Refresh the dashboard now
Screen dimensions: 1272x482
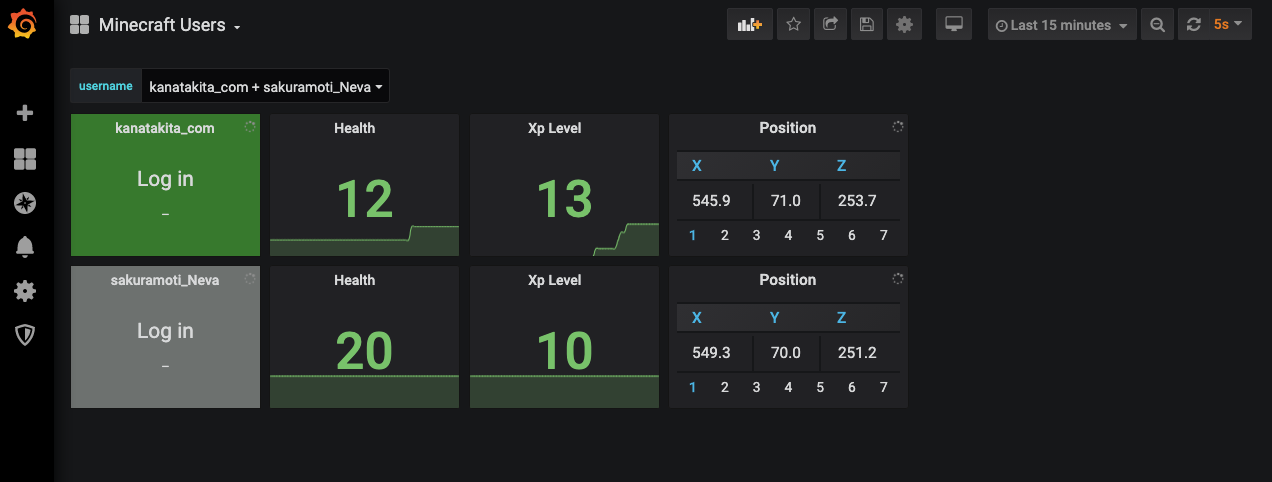click(x=1192, y=25)
